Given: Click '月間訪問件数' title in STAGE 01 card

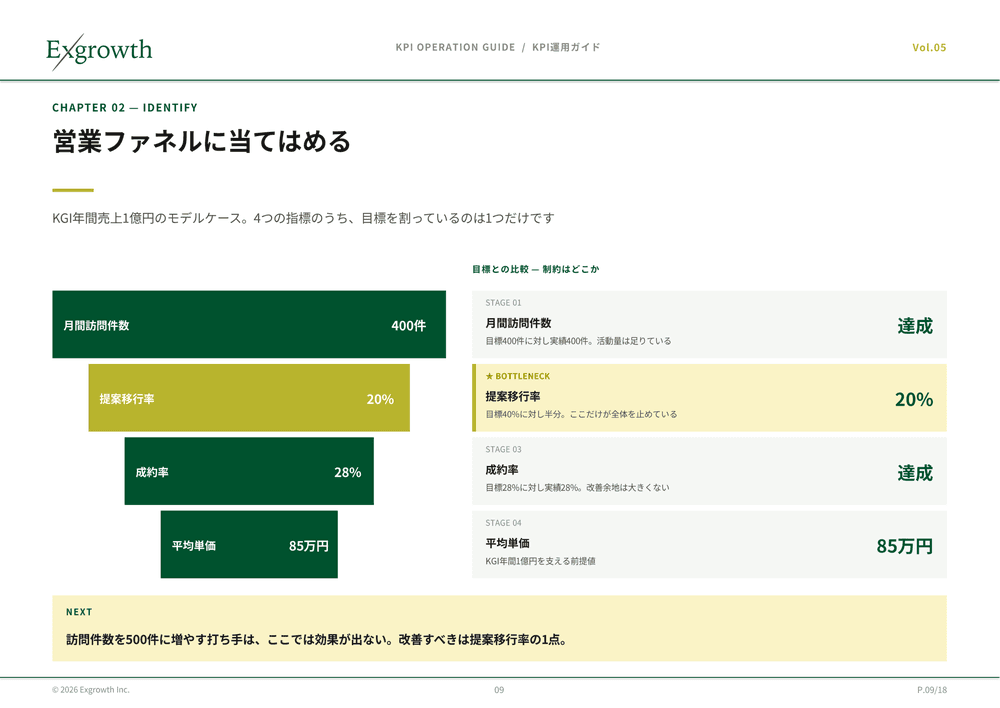Looking at the screenshot, I should tap(518, 323).
